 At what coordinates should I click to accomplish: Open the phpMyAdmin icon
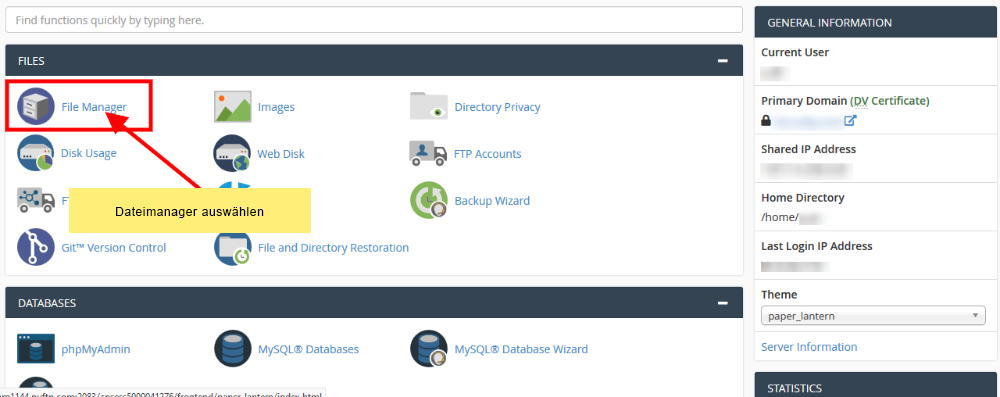(36, 349)
